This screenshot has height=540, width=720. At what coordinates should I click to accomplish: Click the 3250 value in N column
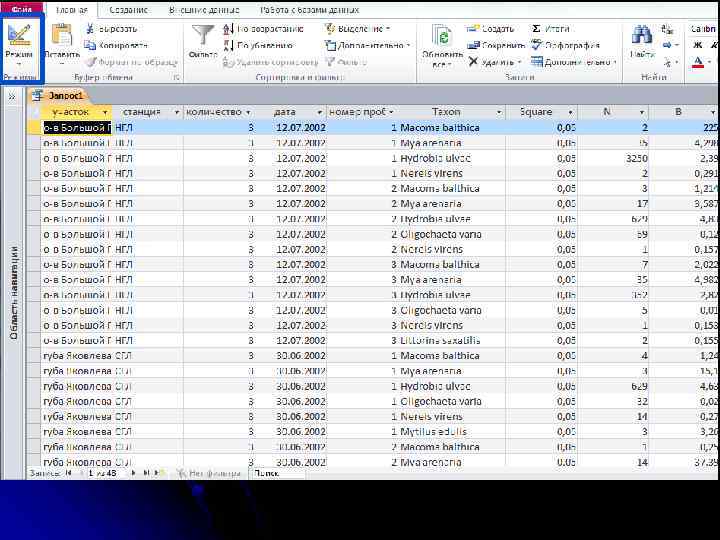pyautogui.click(x=636, y=158)
